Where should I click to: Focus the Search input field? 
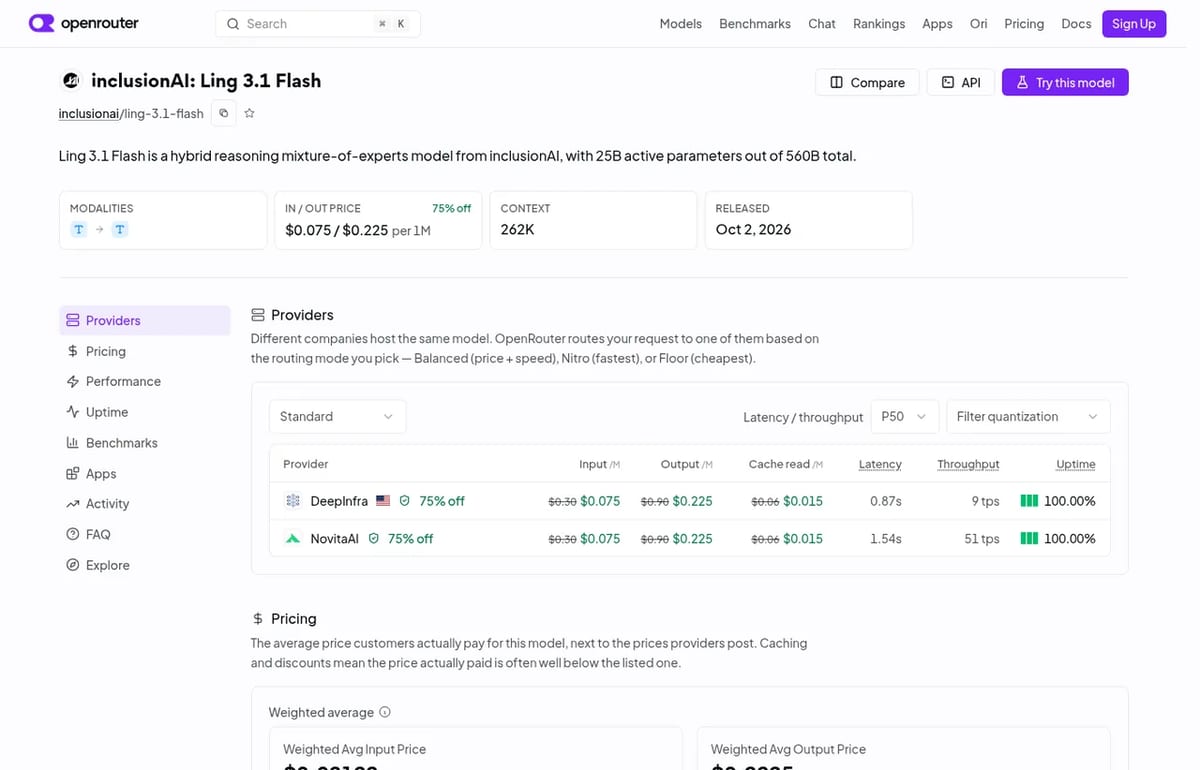(x=318, y=24)
